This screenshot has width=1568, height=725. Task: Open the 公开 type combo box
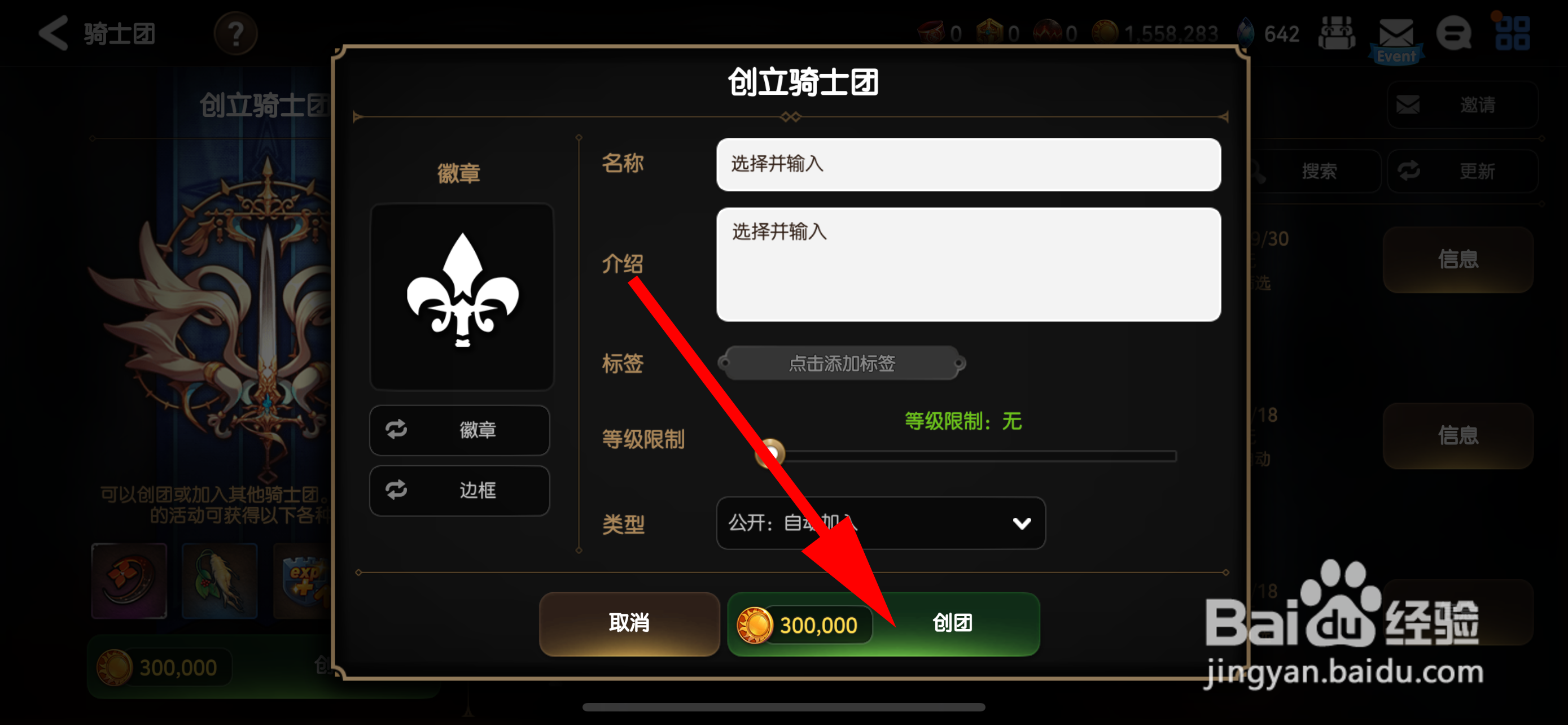pos(881,523)
